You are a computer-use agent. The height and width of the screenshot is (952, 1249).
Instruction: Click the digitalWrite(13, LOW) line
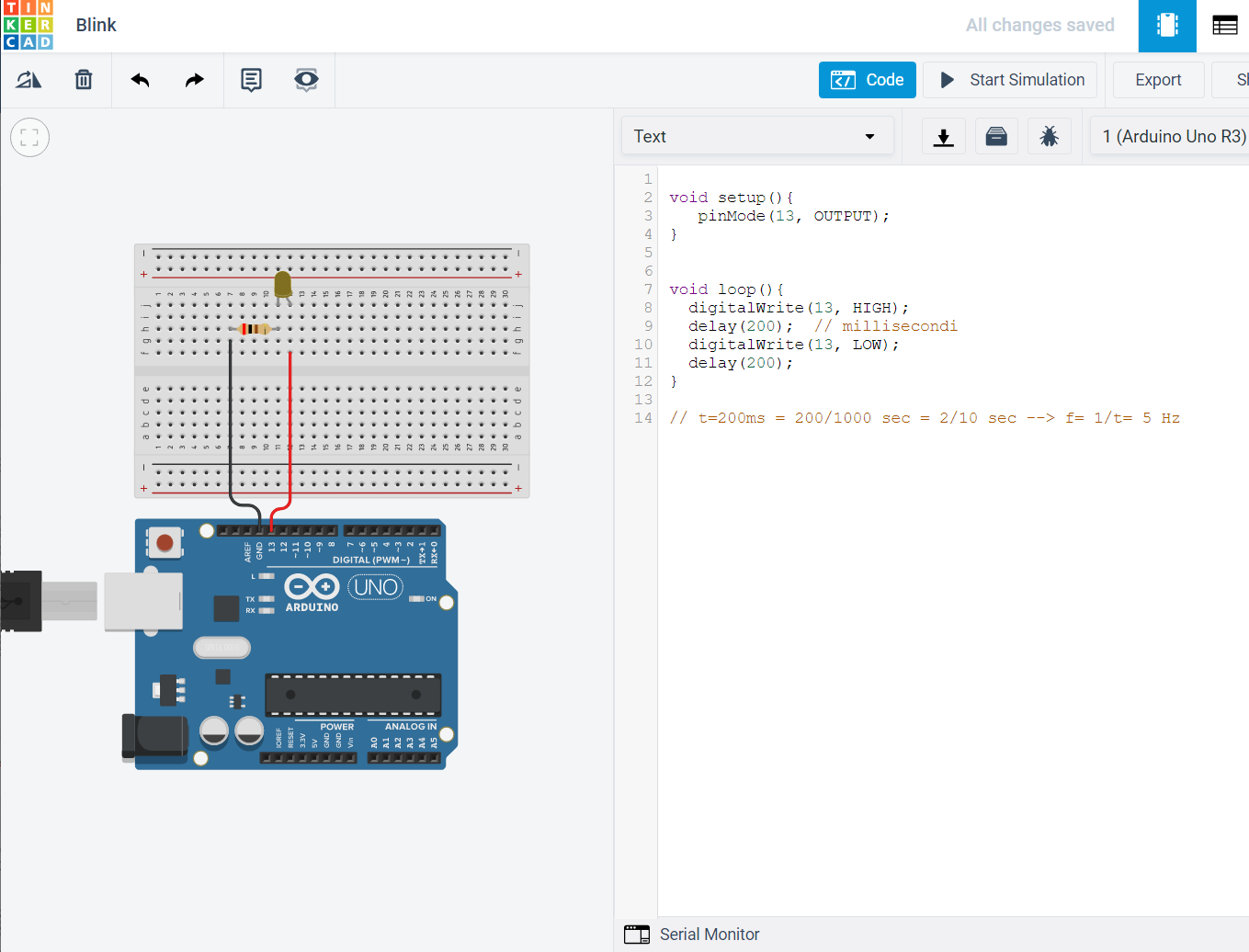pyautogui.click(x=794, y=345)
